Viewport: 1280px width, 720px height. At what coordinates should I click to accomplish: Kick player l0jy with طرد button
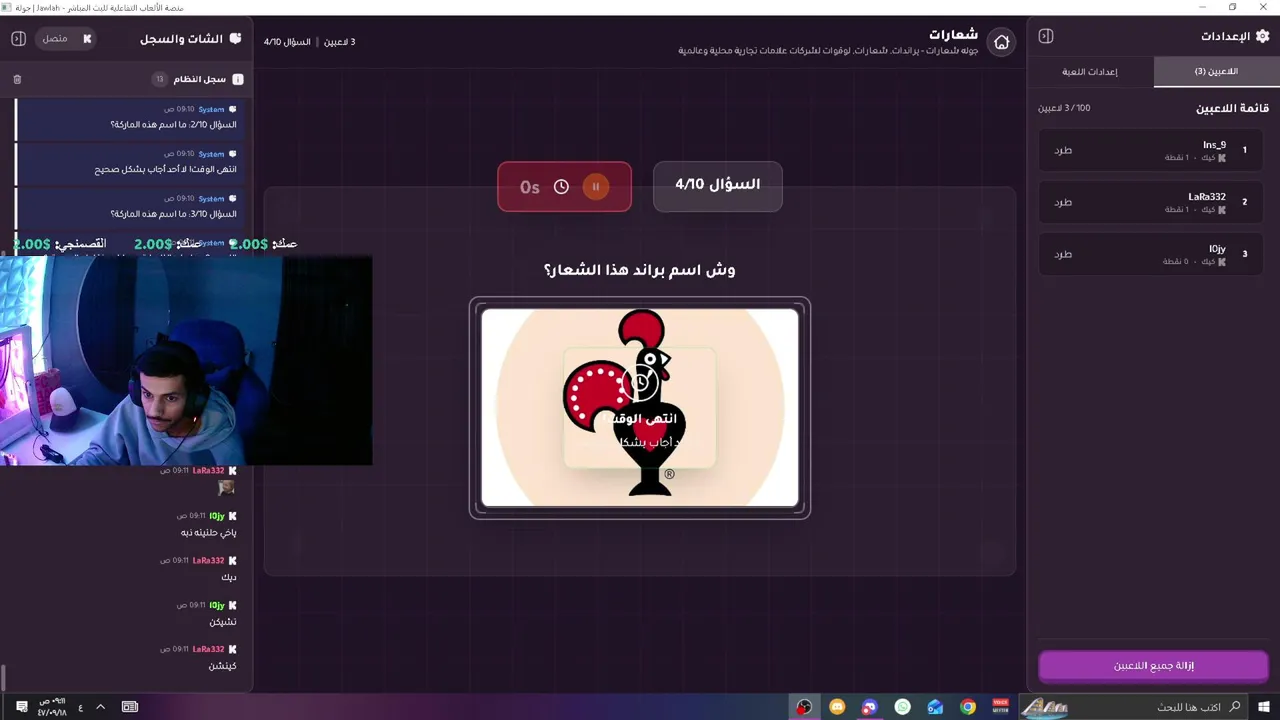point(1063,254)
